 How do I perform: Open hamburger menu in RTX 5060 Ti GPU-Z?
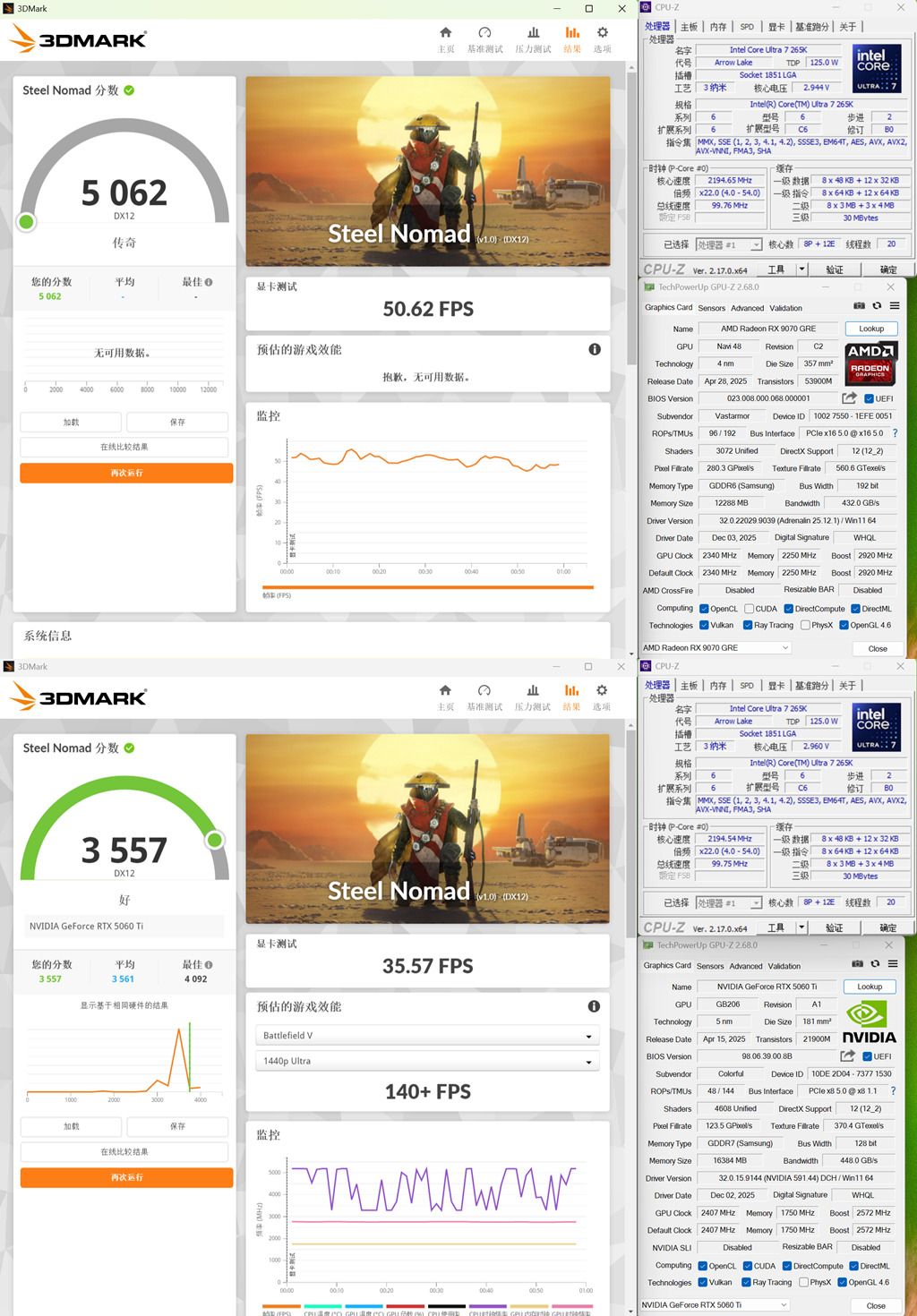point(893,964)
